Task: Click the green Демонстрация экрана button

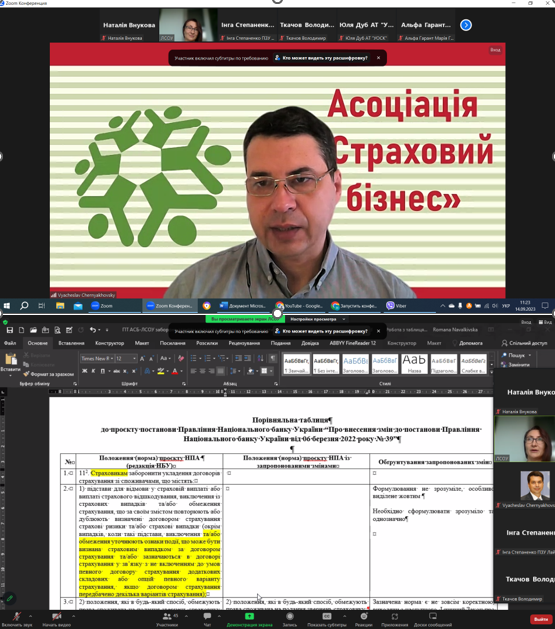Action: 249,617
